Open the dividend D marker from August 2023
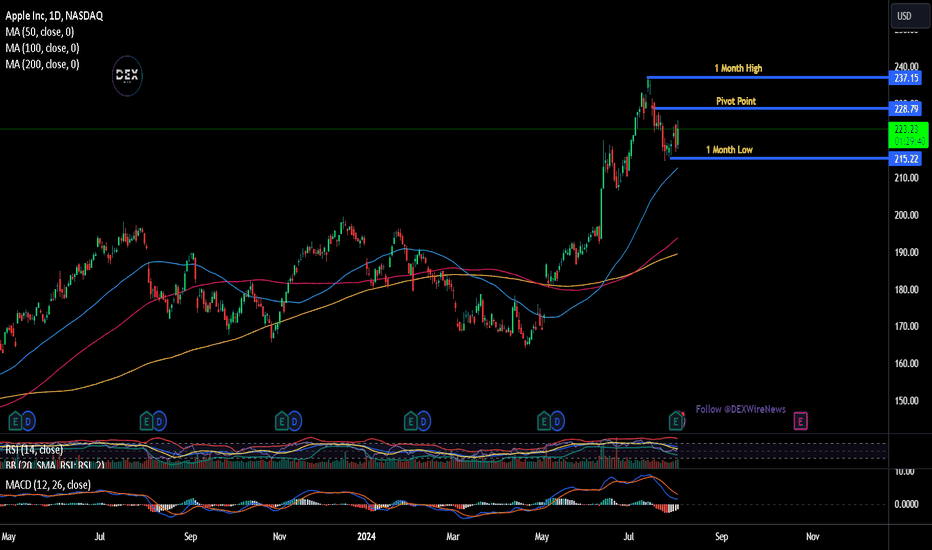Image resolution: width=932 pixels, height=550 pixels. pos(159,422)
